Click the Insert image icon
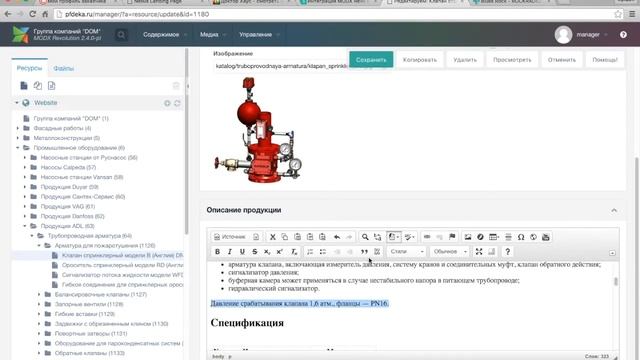The width and height of the screenshot is (640, 360). tap(468, 237)
